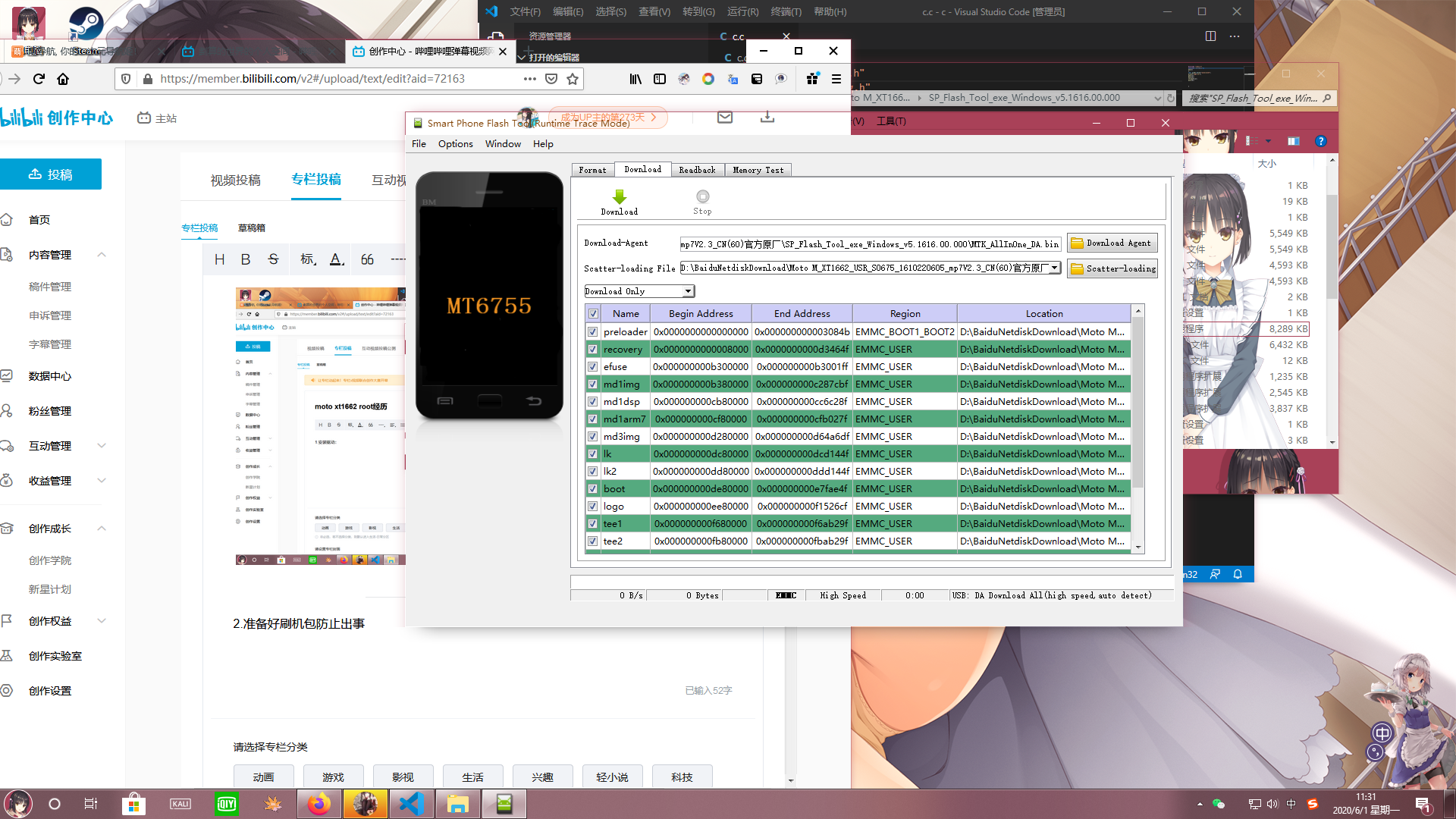This screenshot has width=1456, height=819.
Task: Toggle the checkbox for recovery partition
Action: point(592,349)
